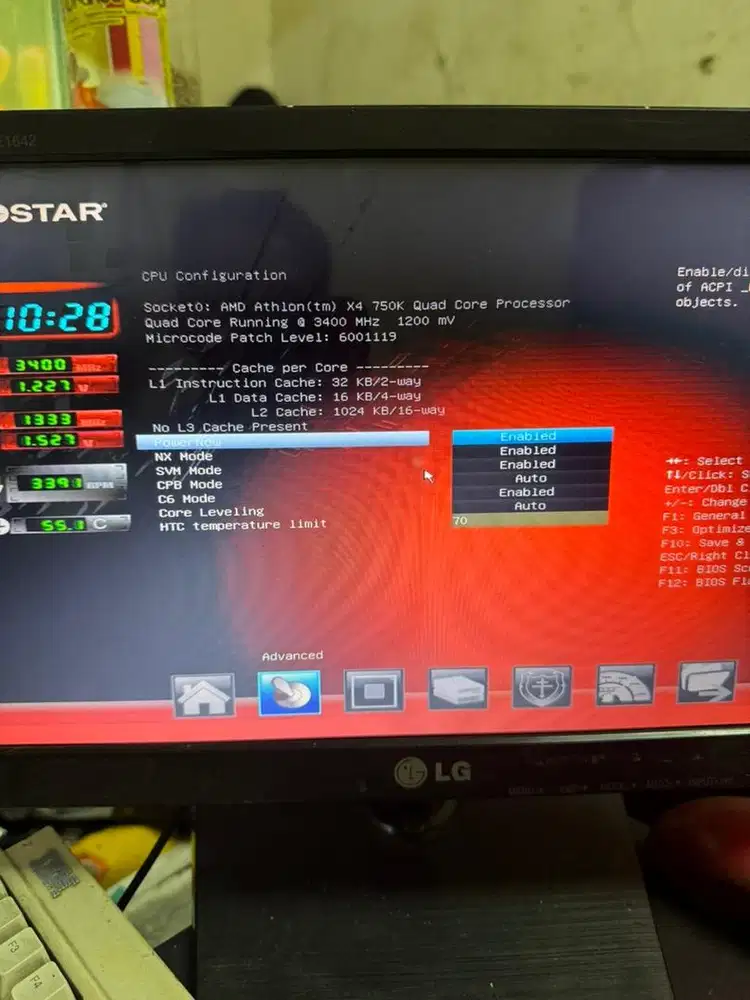Screen dimensions: 750x1000
Task: Click the Advanced tab label text
Action: point(293,656)
